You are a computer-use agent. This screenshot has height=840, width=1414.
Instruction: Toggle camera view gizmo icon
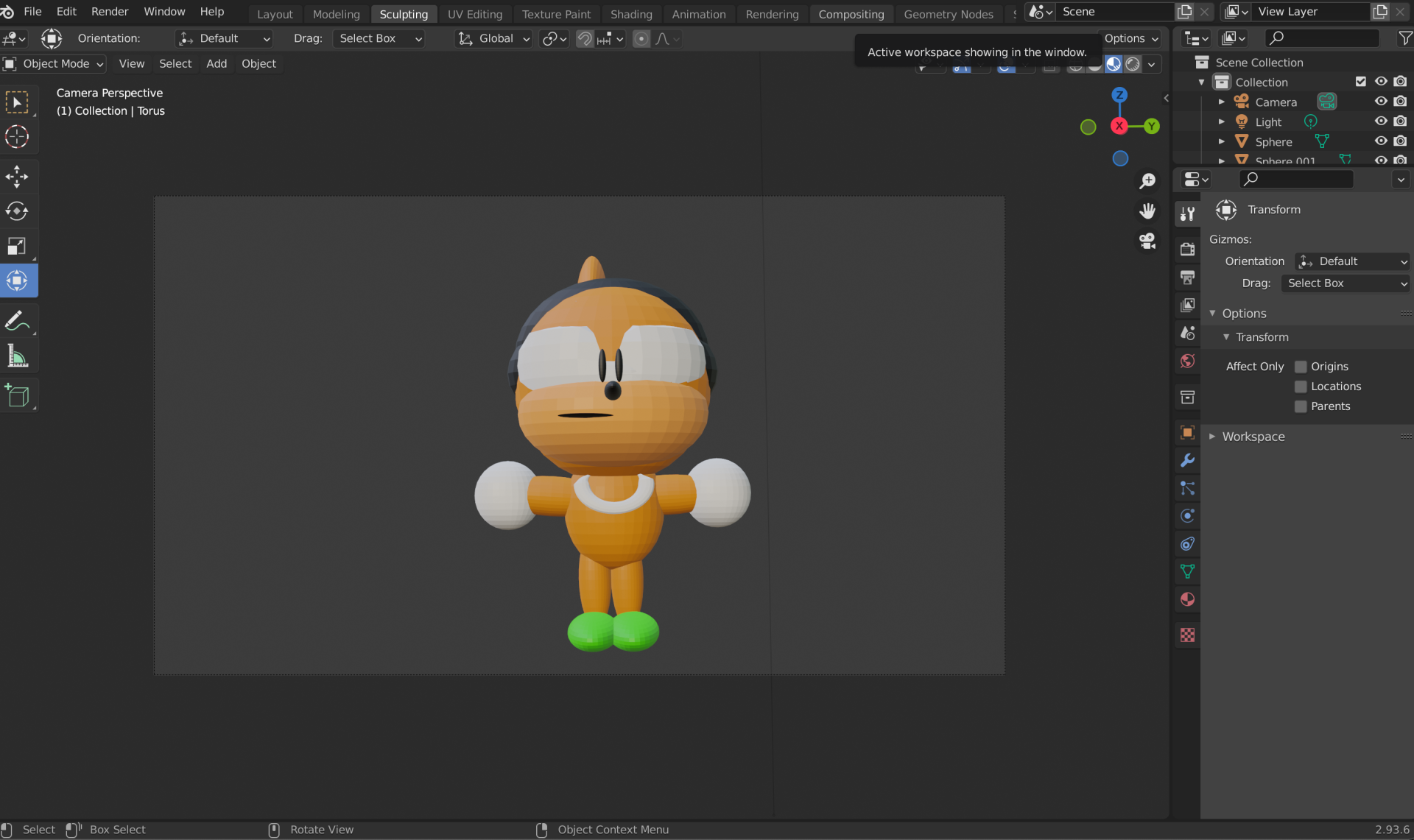tap(1147, 241)
